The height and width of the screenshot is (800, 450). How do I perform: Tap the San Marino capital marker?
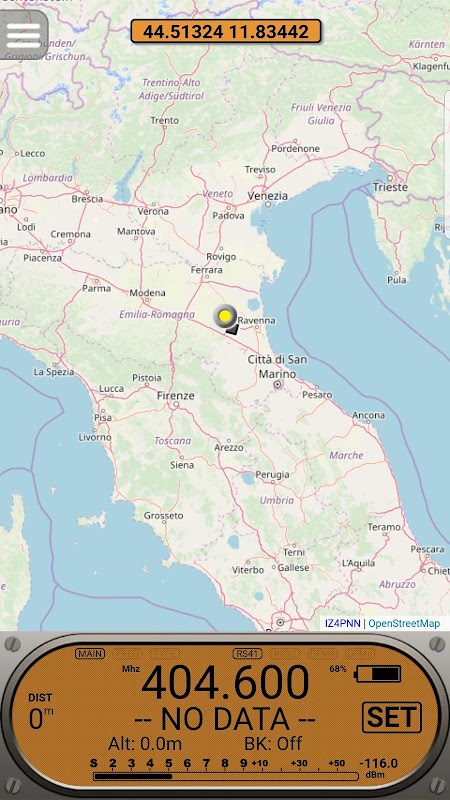(277, 384)
